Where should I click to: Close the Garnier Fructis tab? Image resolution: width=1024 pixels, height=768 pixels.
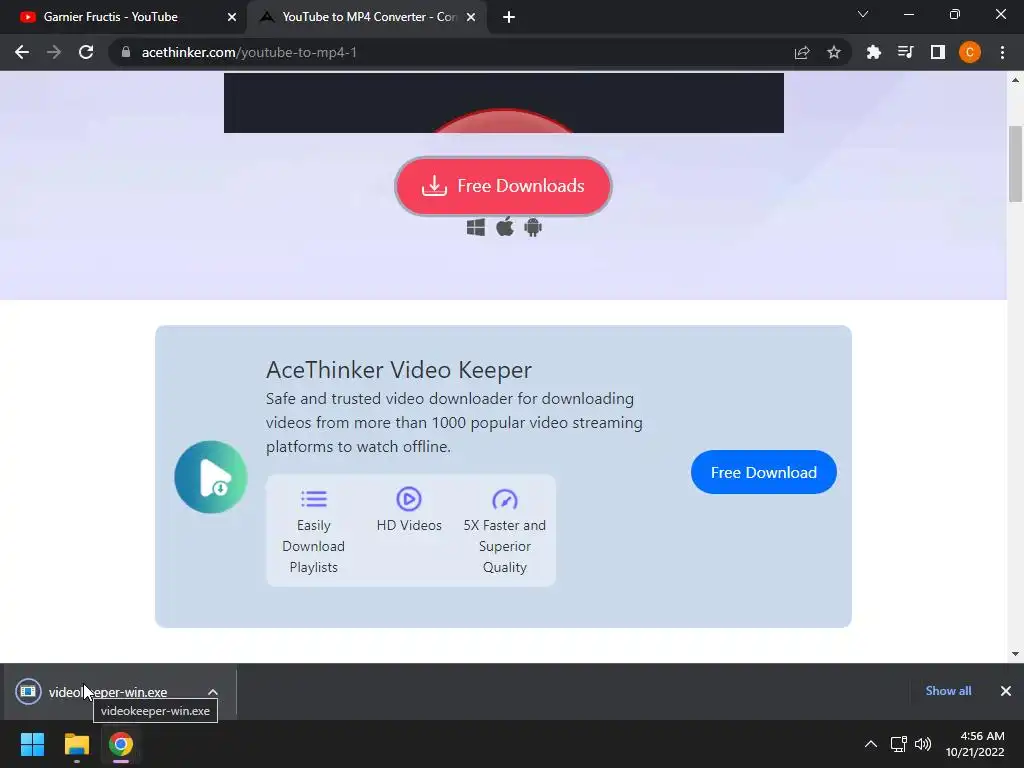coord(232,17)
